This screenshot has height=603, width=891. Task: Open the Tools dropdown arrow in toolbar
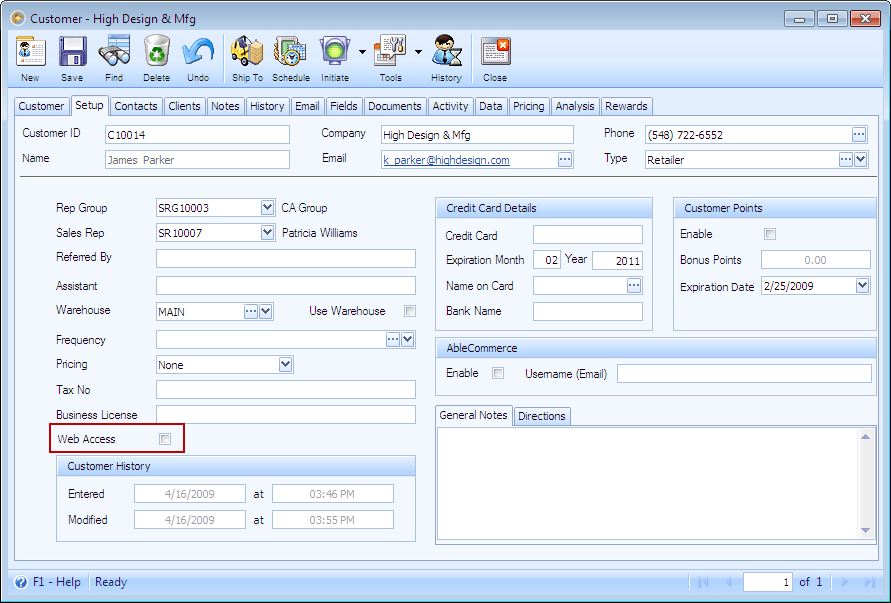(418, 52)
